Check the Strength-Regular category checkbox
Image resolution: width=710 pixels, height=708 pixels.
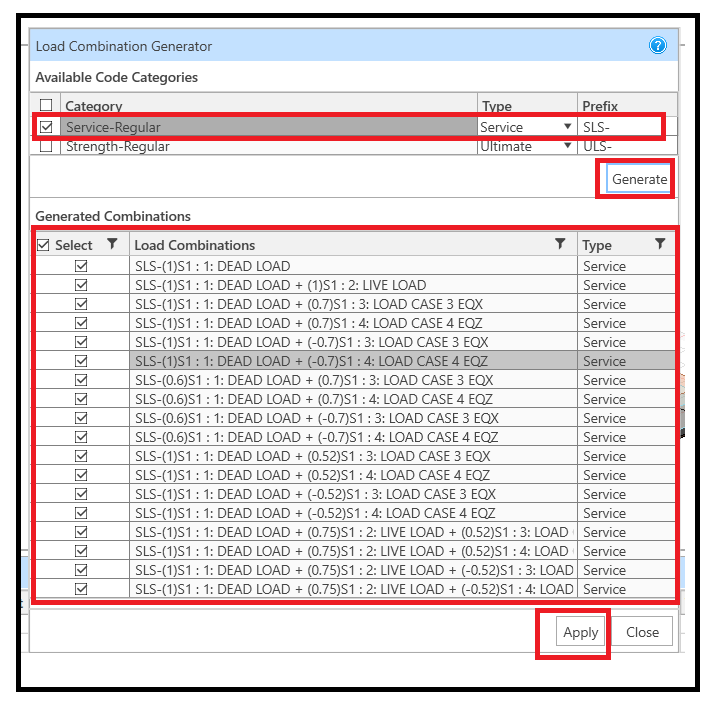click(x=46, y=146)
